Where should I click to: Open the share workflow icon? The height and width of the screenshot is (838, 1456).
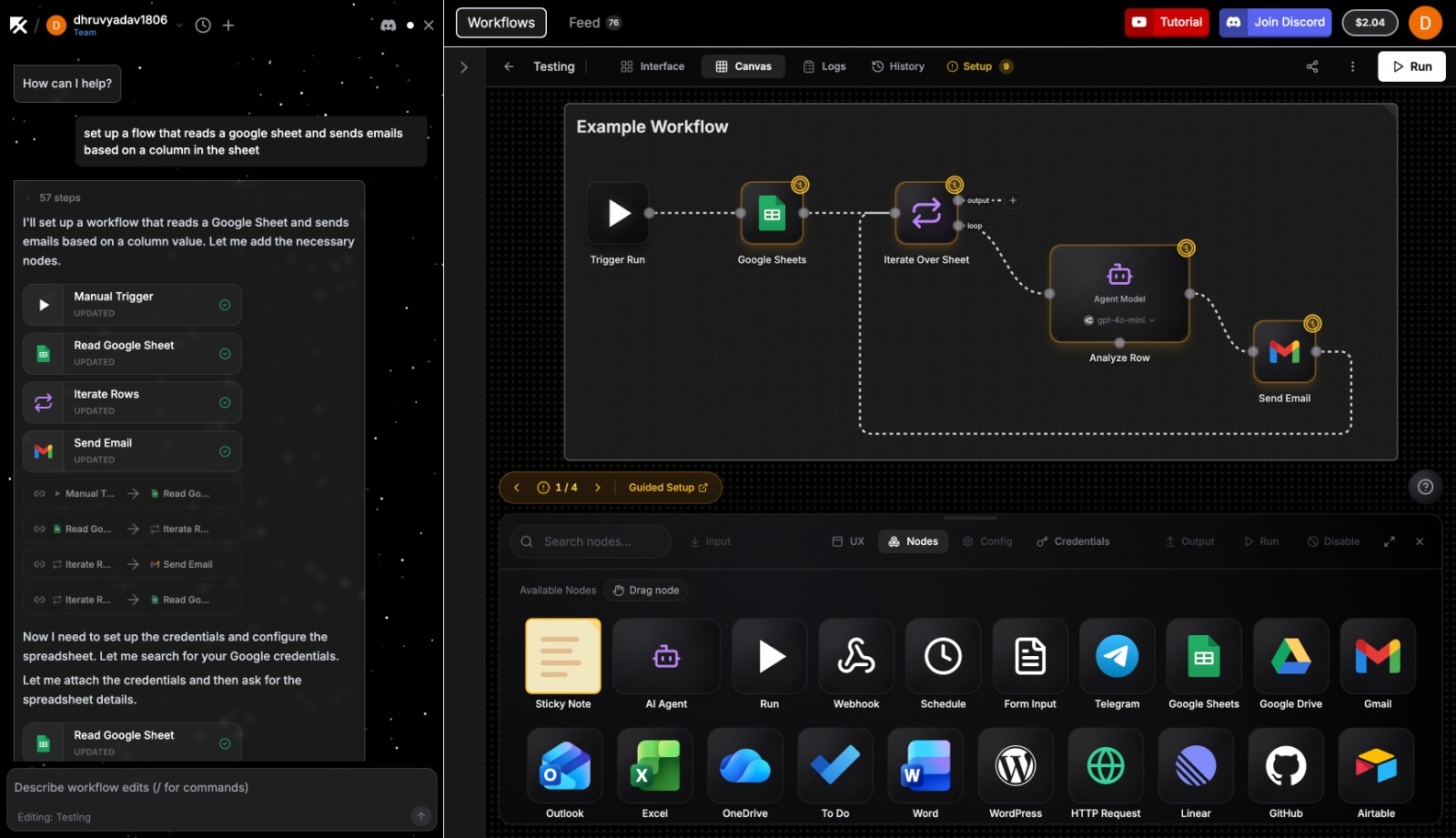coord(1312,66)
